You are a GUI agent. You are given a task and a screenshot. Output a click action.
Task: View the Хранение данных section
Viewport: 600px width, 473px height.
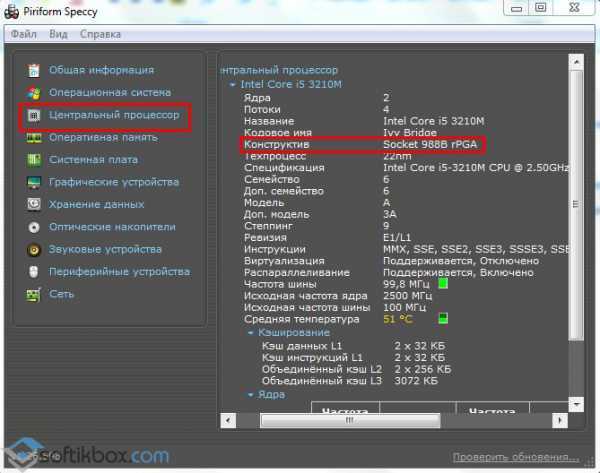96,204
